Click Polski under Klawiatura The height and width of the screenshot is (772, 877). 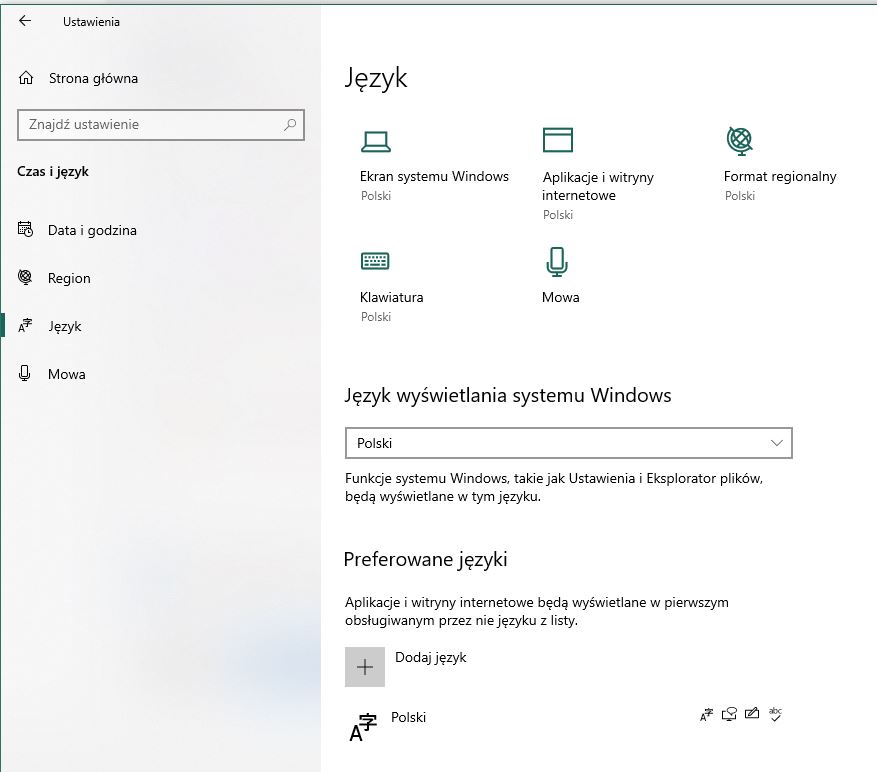click(376, 317)
